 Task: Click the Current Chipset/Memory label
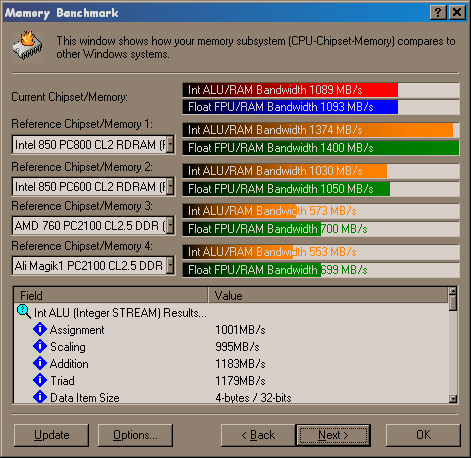click(69, 97)
